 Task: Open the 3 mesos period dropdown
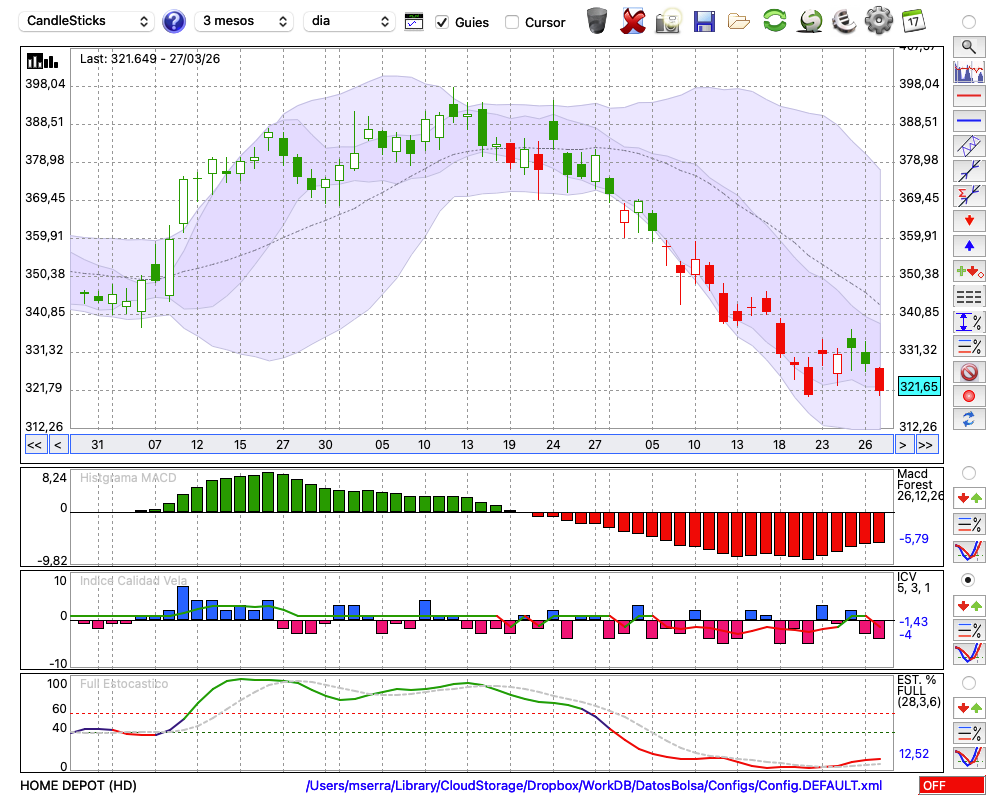coord(244,21)
